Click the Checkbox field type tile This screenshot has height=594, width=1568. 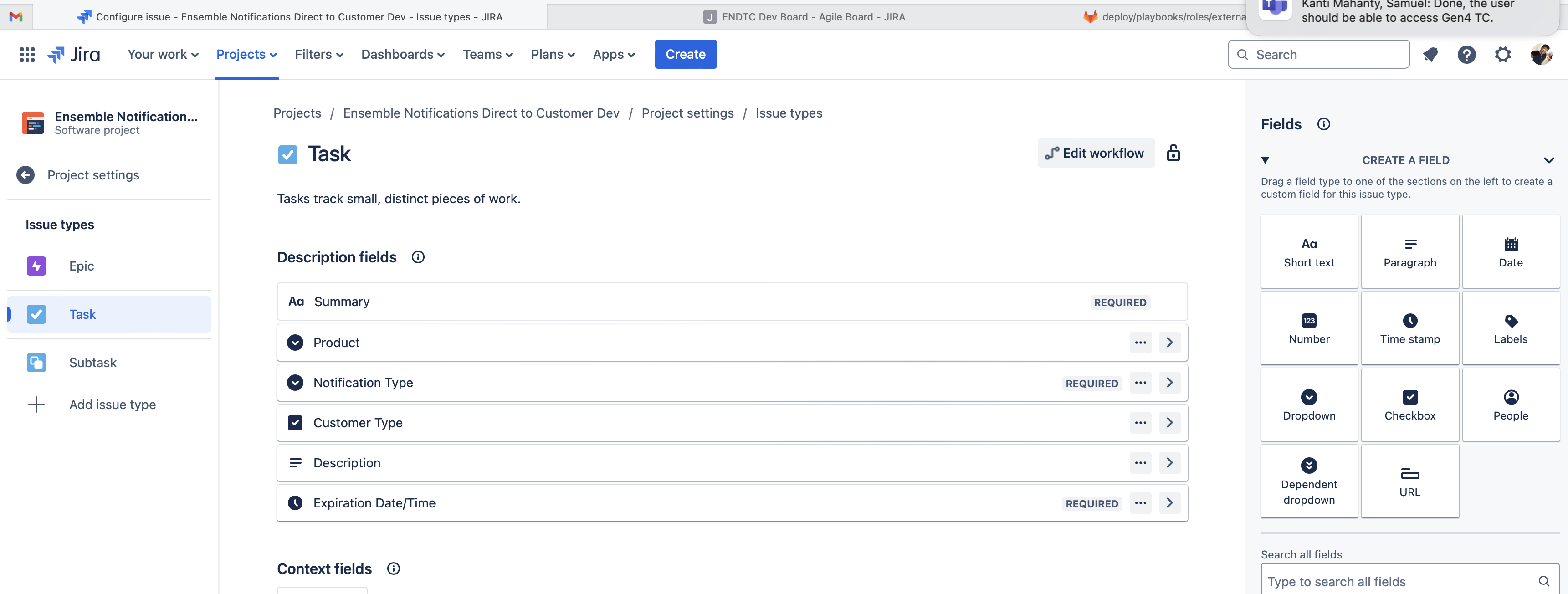1409,405
